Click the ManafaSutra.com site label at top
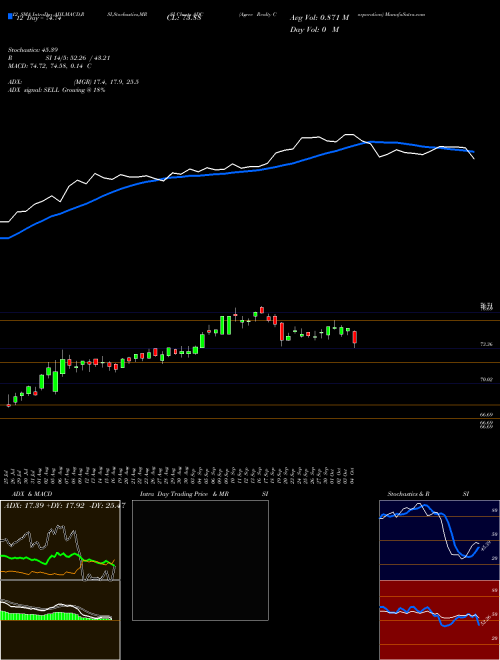 pos(406,14)
